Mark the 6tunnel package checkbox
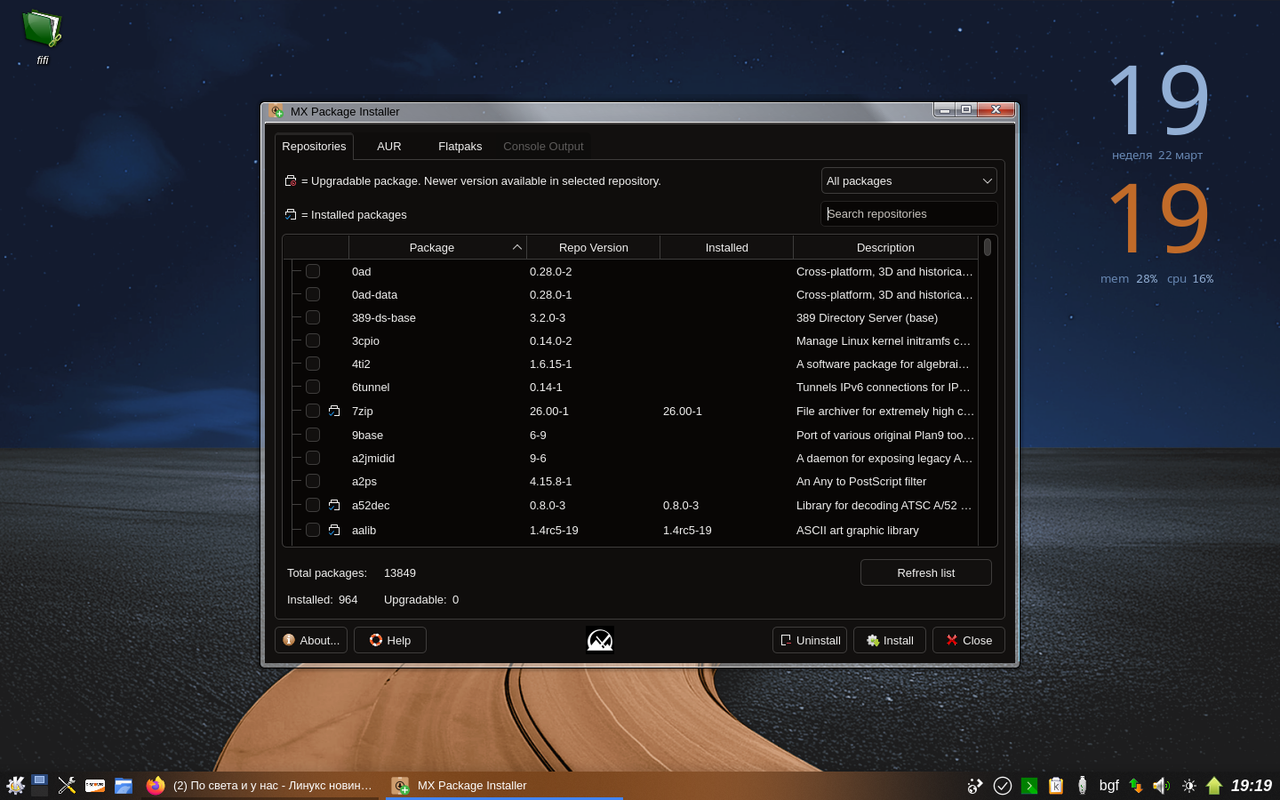Screen dimensions: 1280x800 point(313,386)
